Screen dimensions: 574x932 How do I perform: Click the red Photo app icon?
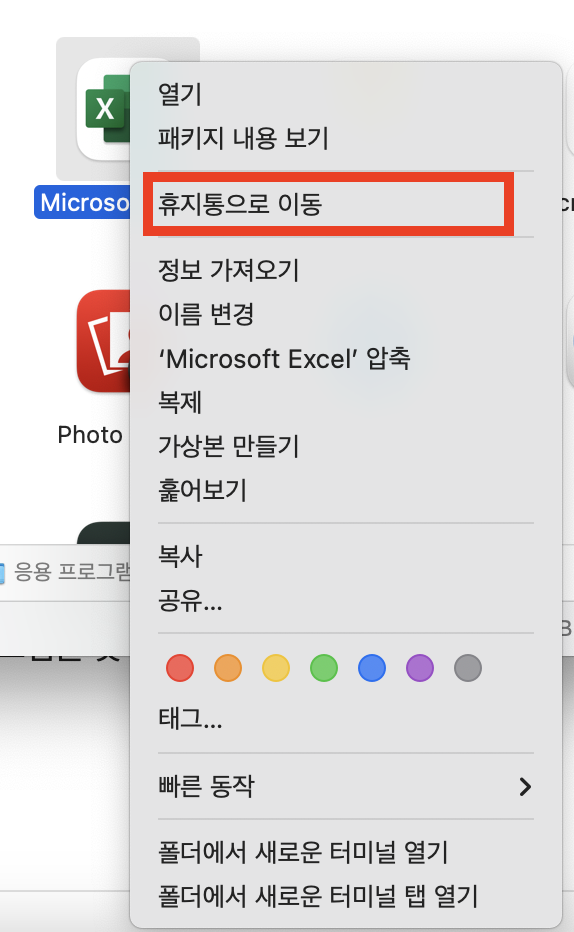tap(104, 341)
